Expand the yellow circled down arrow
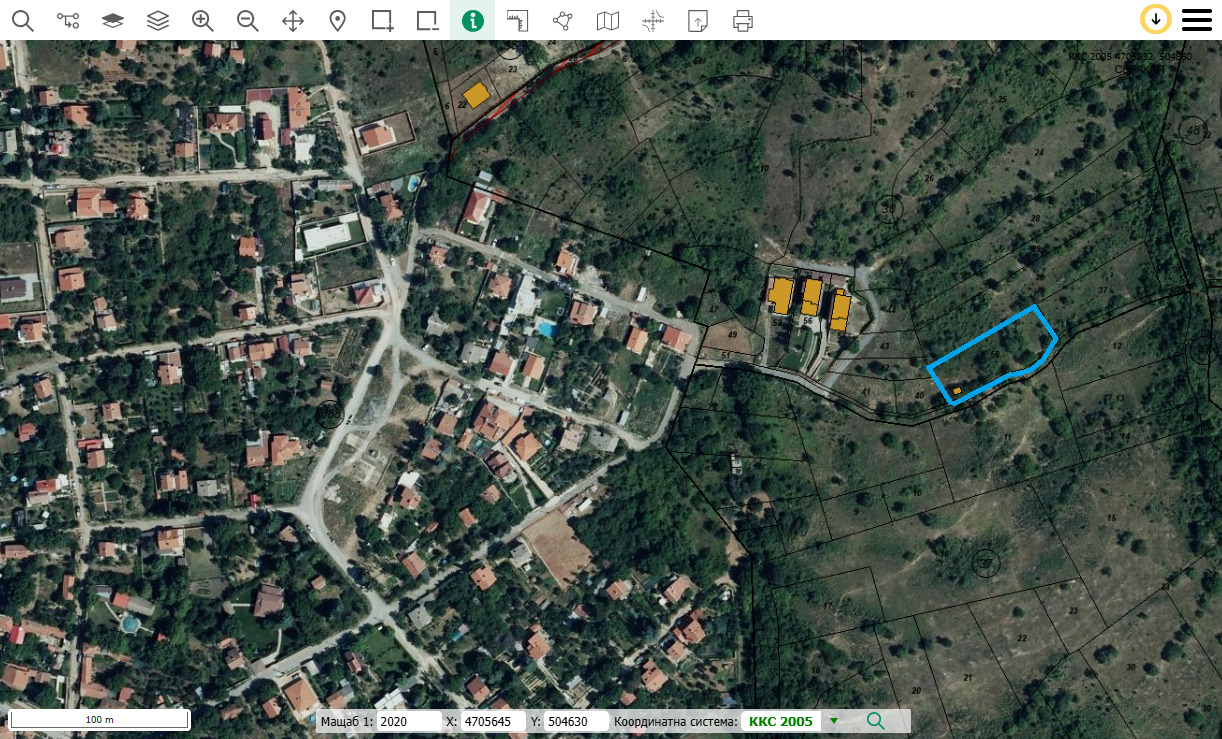The width and height of the screenshot is (1222, 739). tap(1156, 19)
